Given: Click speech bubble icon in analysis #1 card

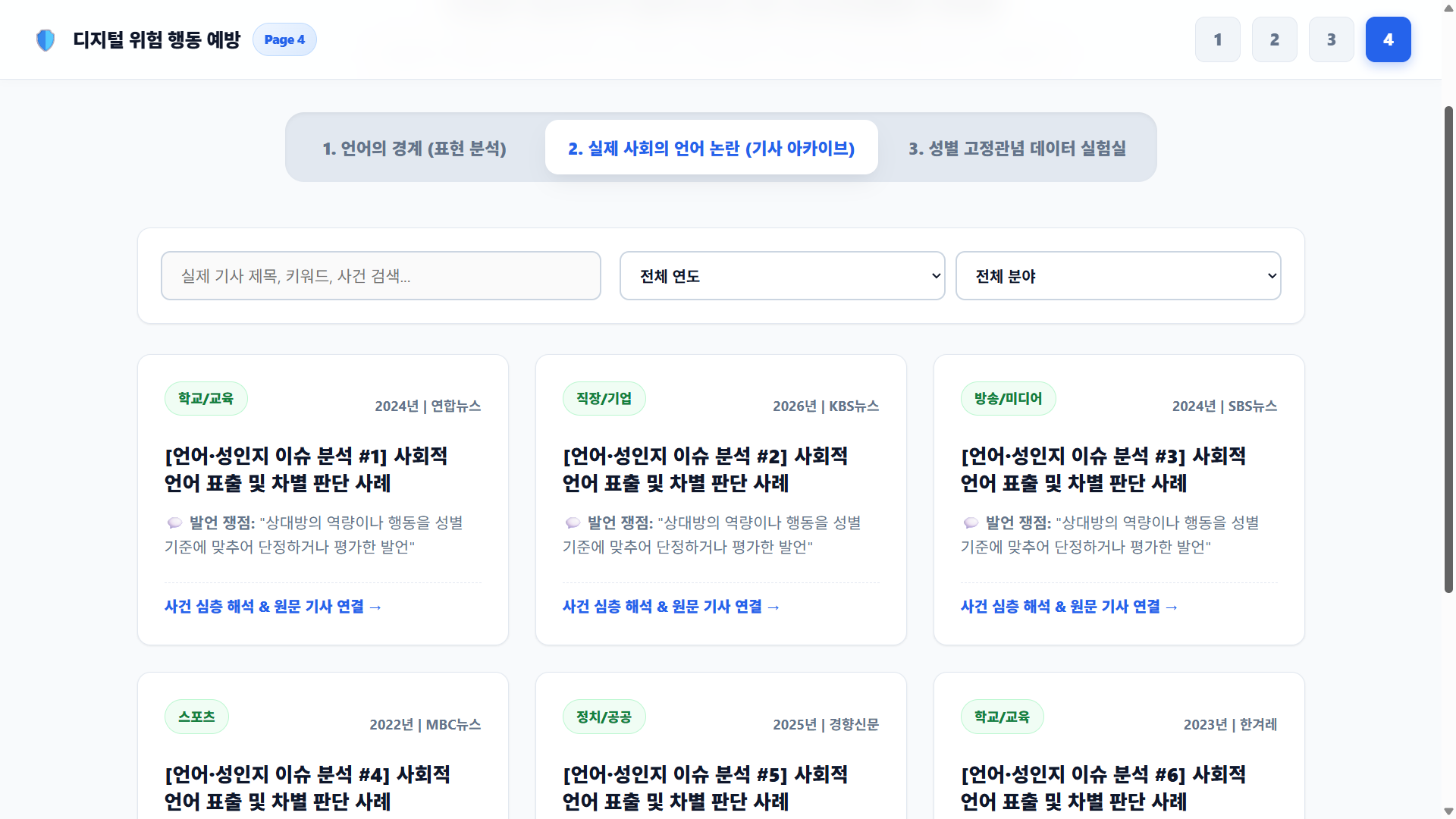Looking at the screenshot, I should (x=174, y=523).
